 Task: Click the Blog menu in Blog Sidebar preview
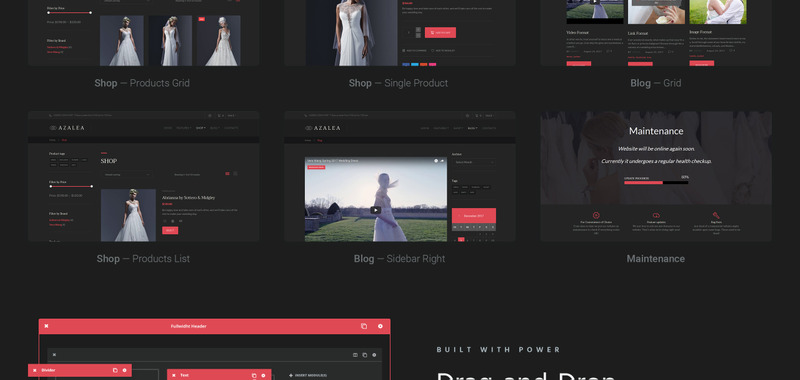coord(472,128)
